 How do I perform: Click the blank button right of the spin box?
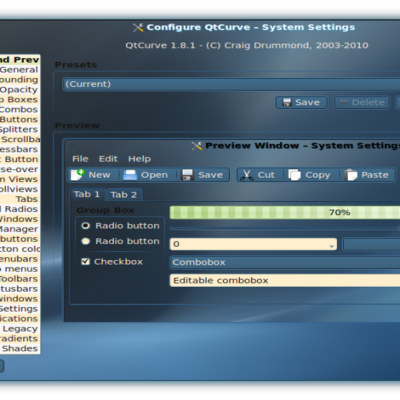(x=371, y=244)
